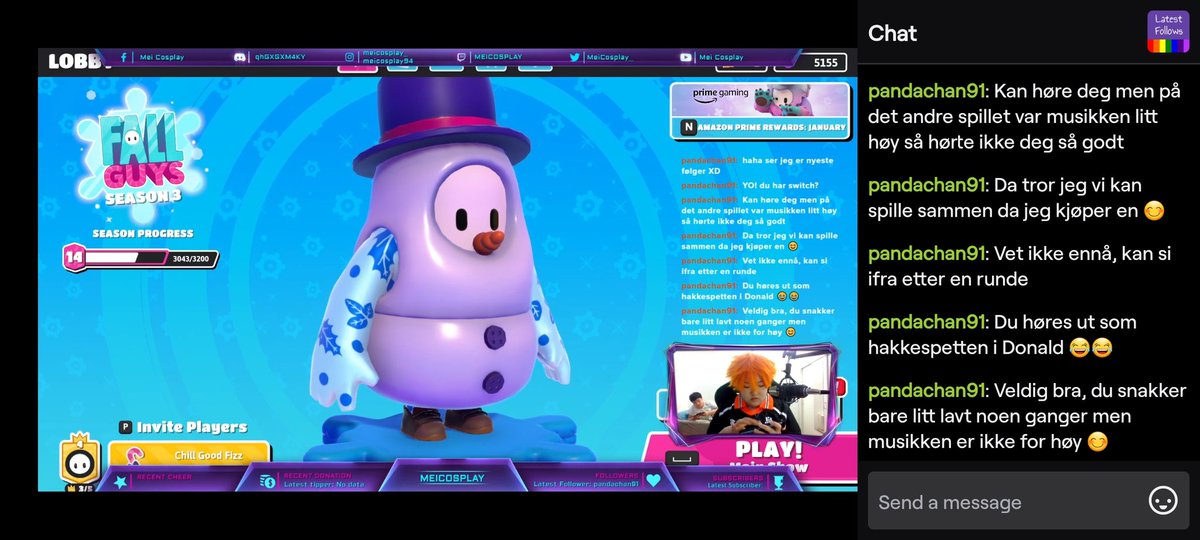Click Invite Players
1200x540 pixels.
pyautogui.click(x=192, y=427)
